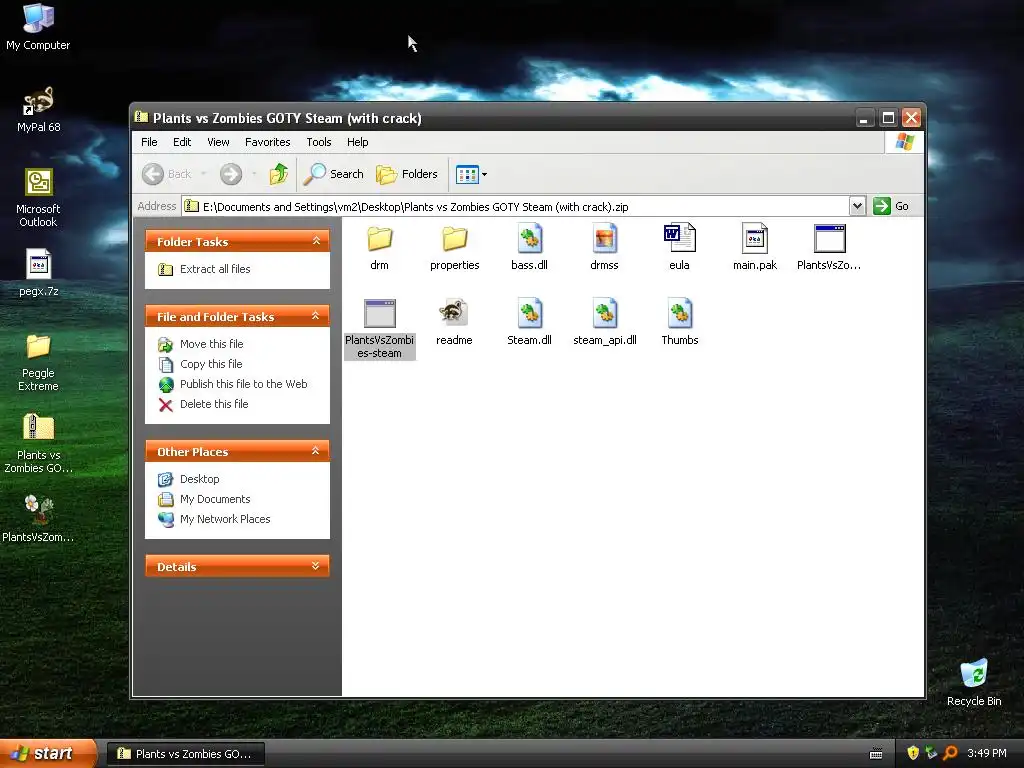The image size is (1024, 768).
Task: Click the on-screen keyboard taskbar icon
Action: pos(876,754)
